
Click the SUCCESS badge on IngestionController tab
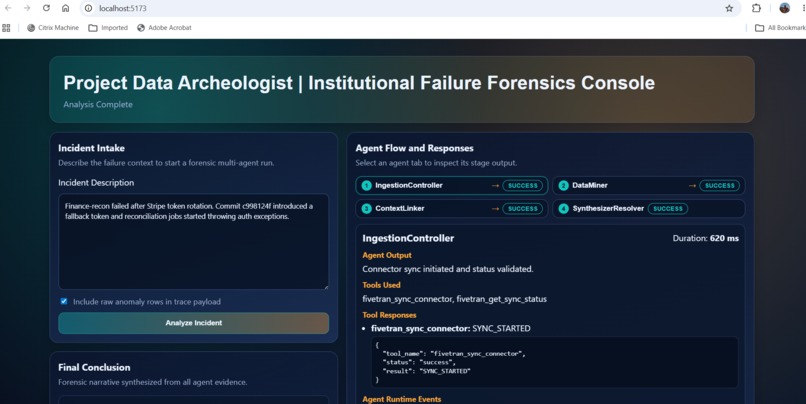(x=523, y=186)
